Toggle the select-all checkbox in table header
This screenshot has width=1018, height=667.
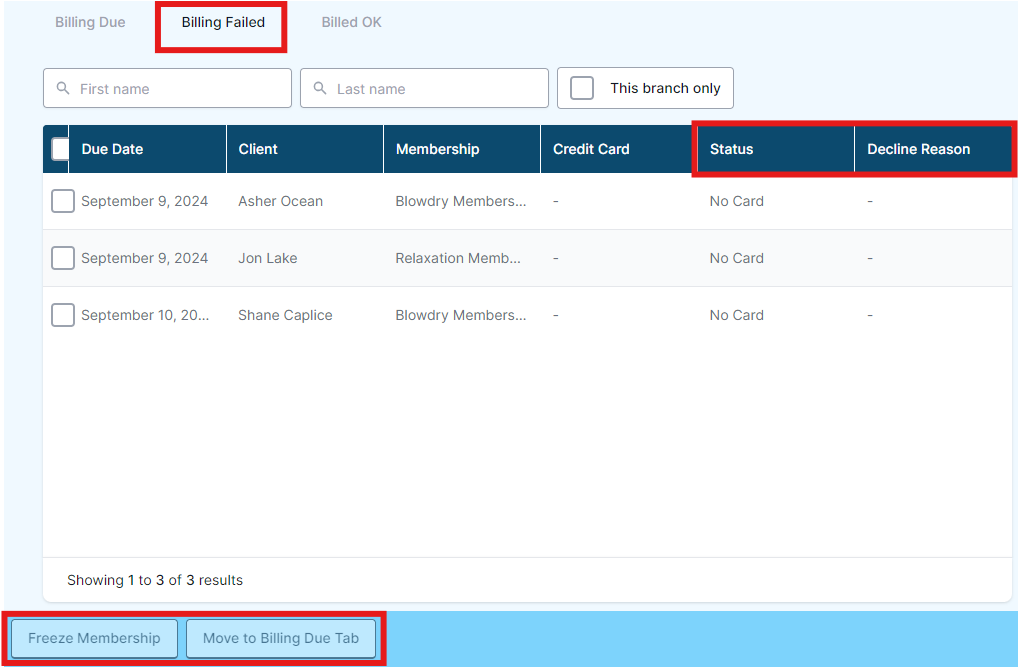pyautogui.click(x=60, y=149)
